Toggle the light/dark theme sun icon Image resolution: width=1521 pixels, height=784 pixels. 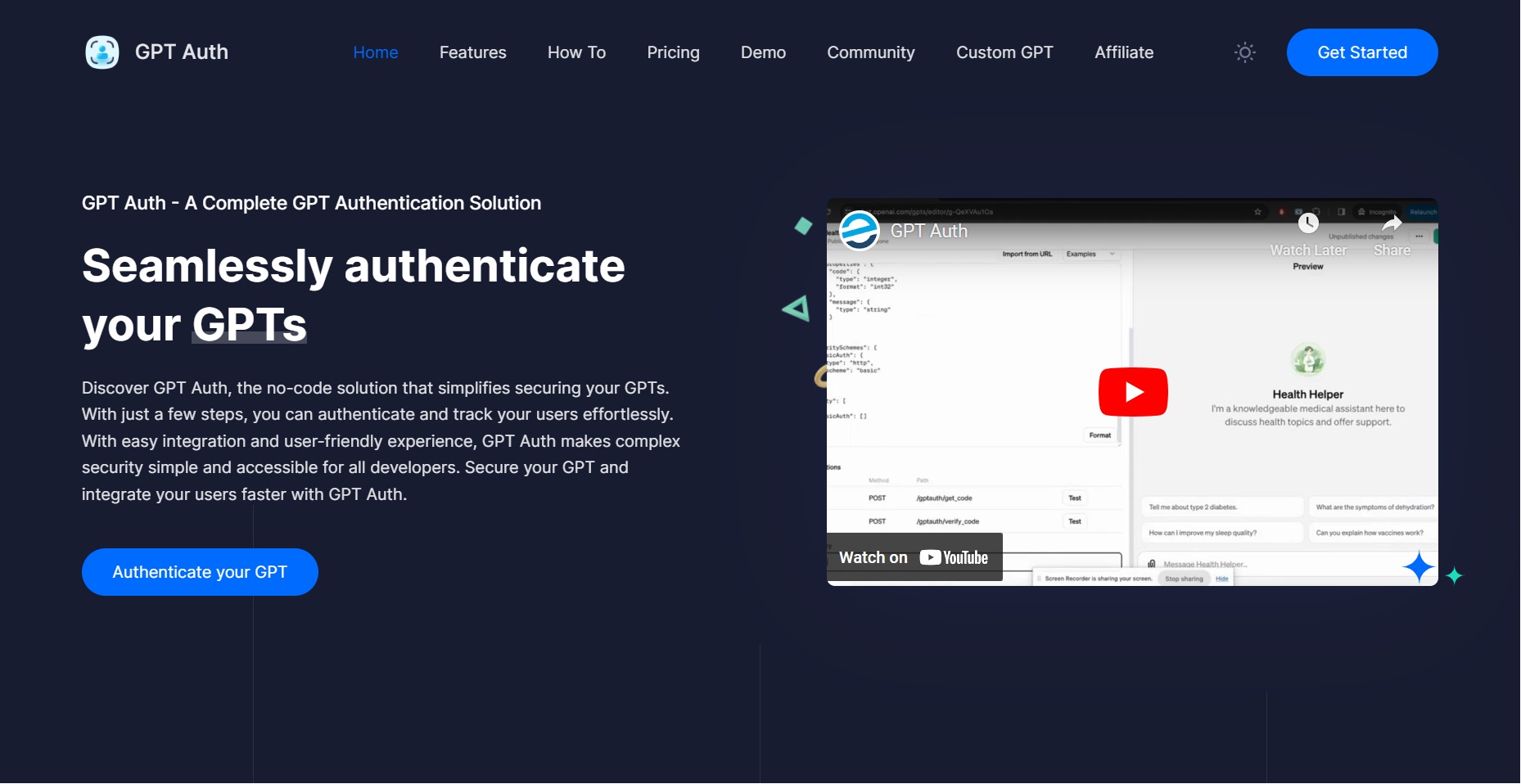pyautogui.click(x=1244, y=52)
